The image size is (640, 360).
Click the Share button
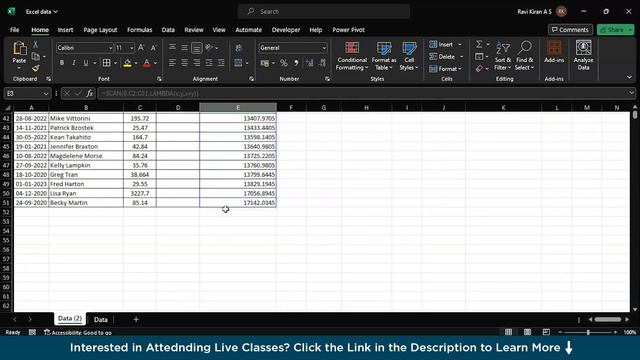[x=615, y=30]
